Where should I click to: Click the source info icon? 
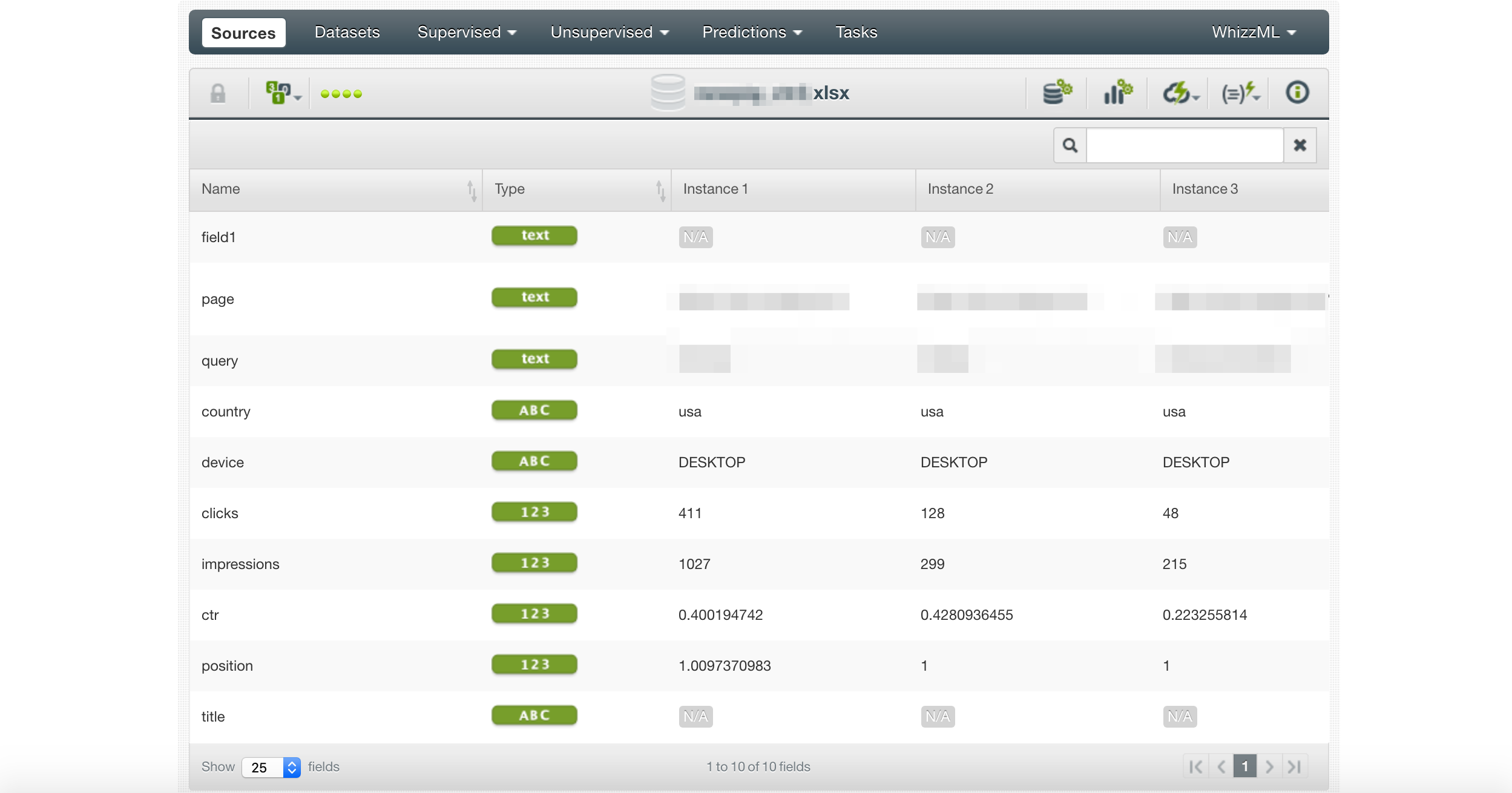pos(1297,93)
